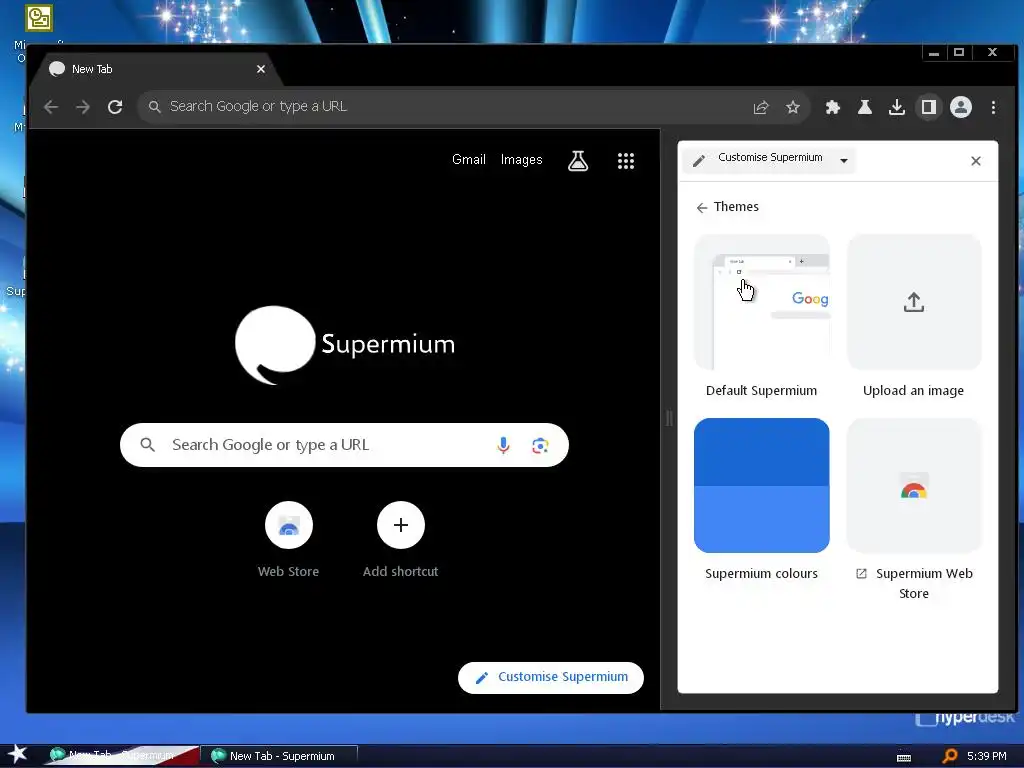Click the 5:39 PM clock
This screenshot has height=768, width=1024.
(987, 756)
